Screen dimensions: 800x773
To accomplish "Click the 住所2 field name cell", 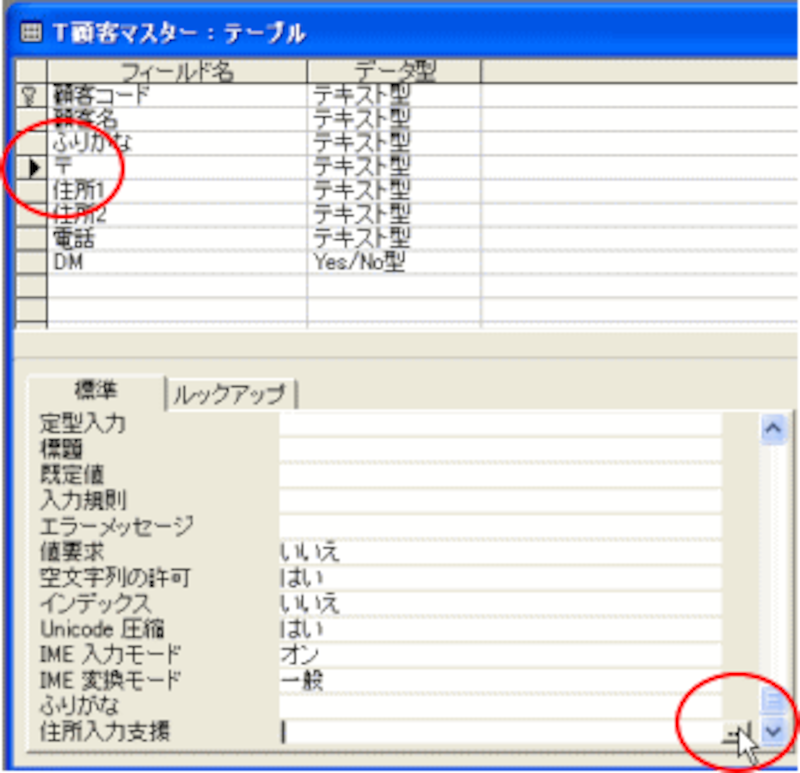I will pos(177,215).
